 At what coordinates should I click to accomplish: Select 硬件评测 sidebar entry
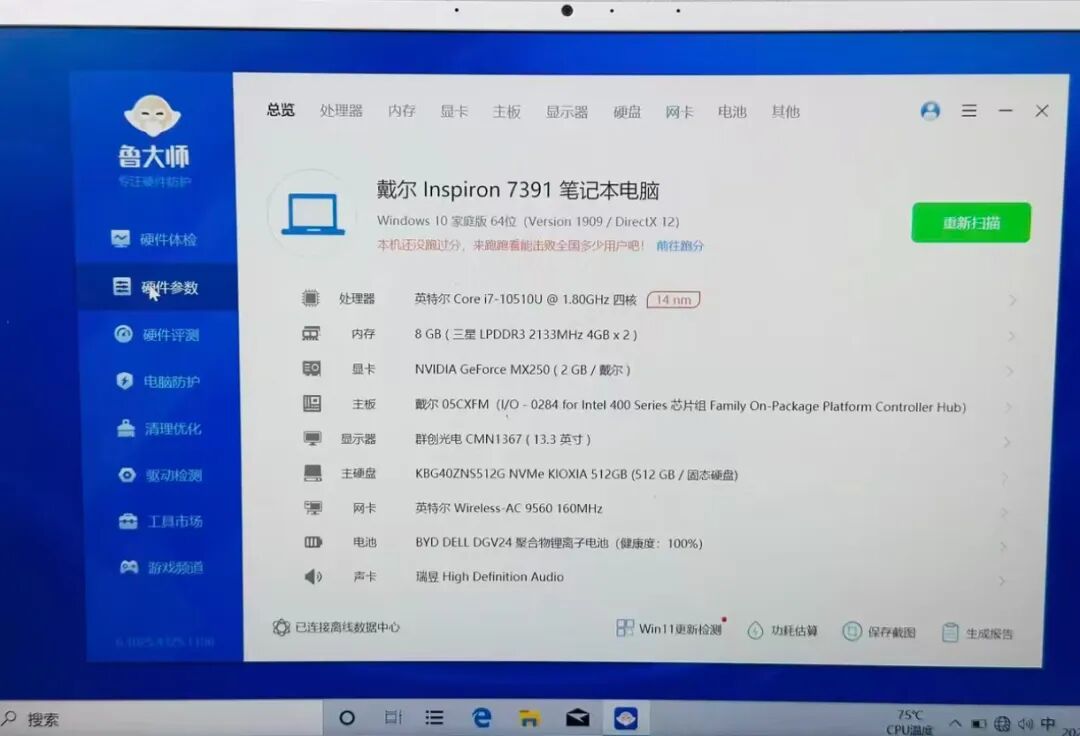pos(157,335)
